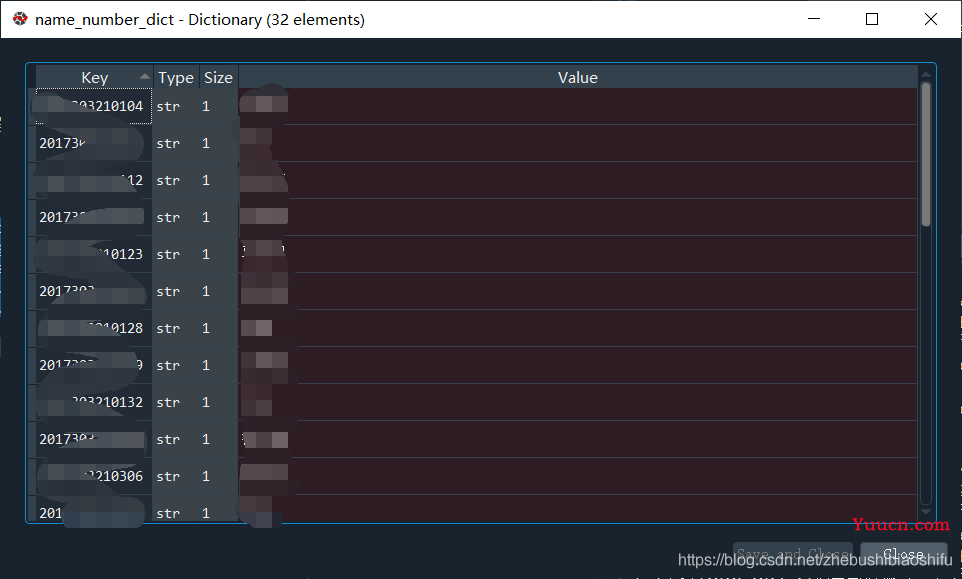Select the key cell ending in 10123

click(x=94, y=254)
